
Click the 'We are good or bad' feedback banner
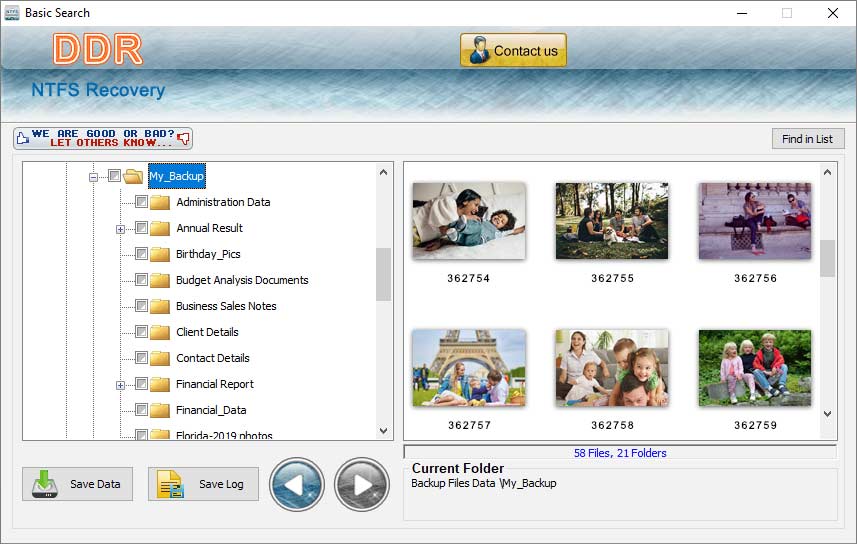tap(103, 138)
